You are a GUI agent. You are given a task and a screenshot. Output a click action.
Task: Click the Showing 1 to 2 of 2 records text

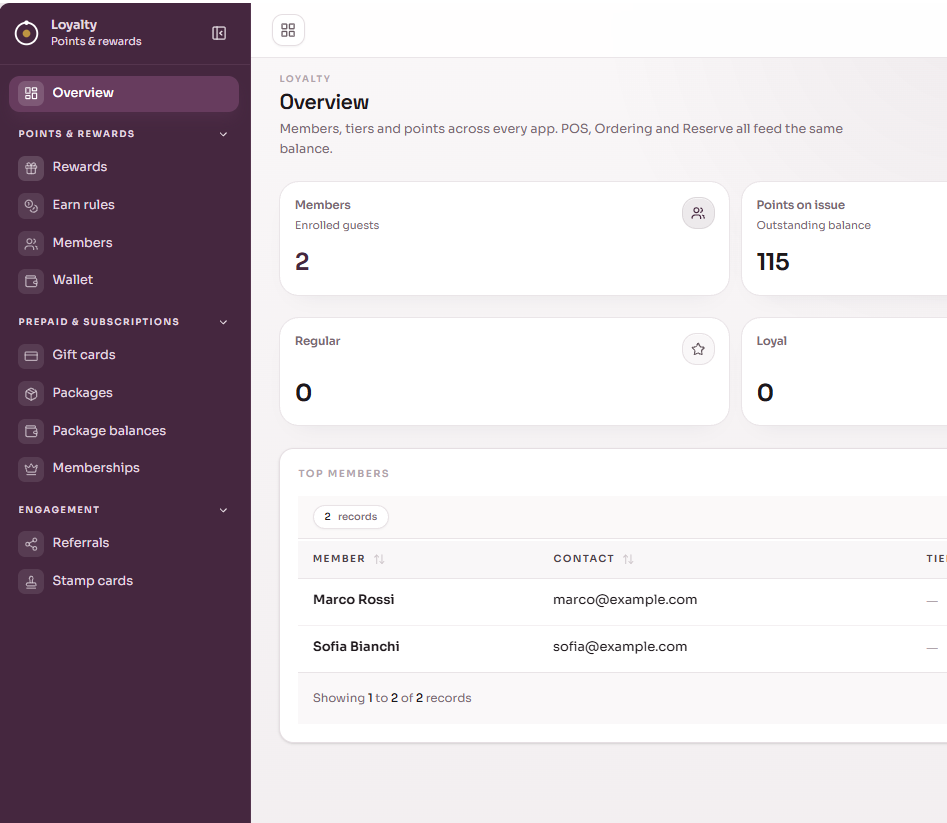[392, 698]
